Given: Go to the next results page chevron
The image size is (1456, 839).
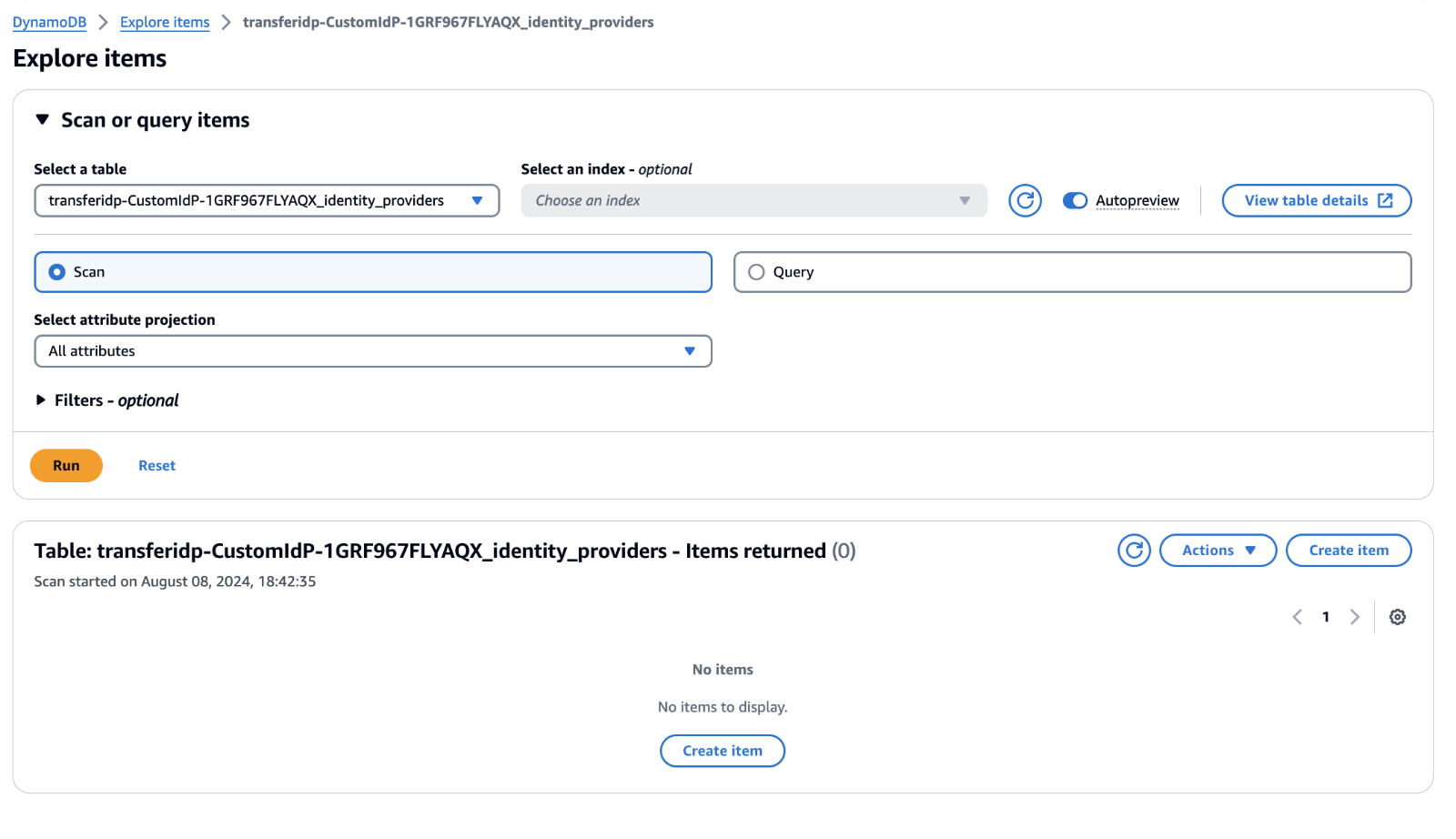Looking at the screenshot, I should (x=1355, y=616).
